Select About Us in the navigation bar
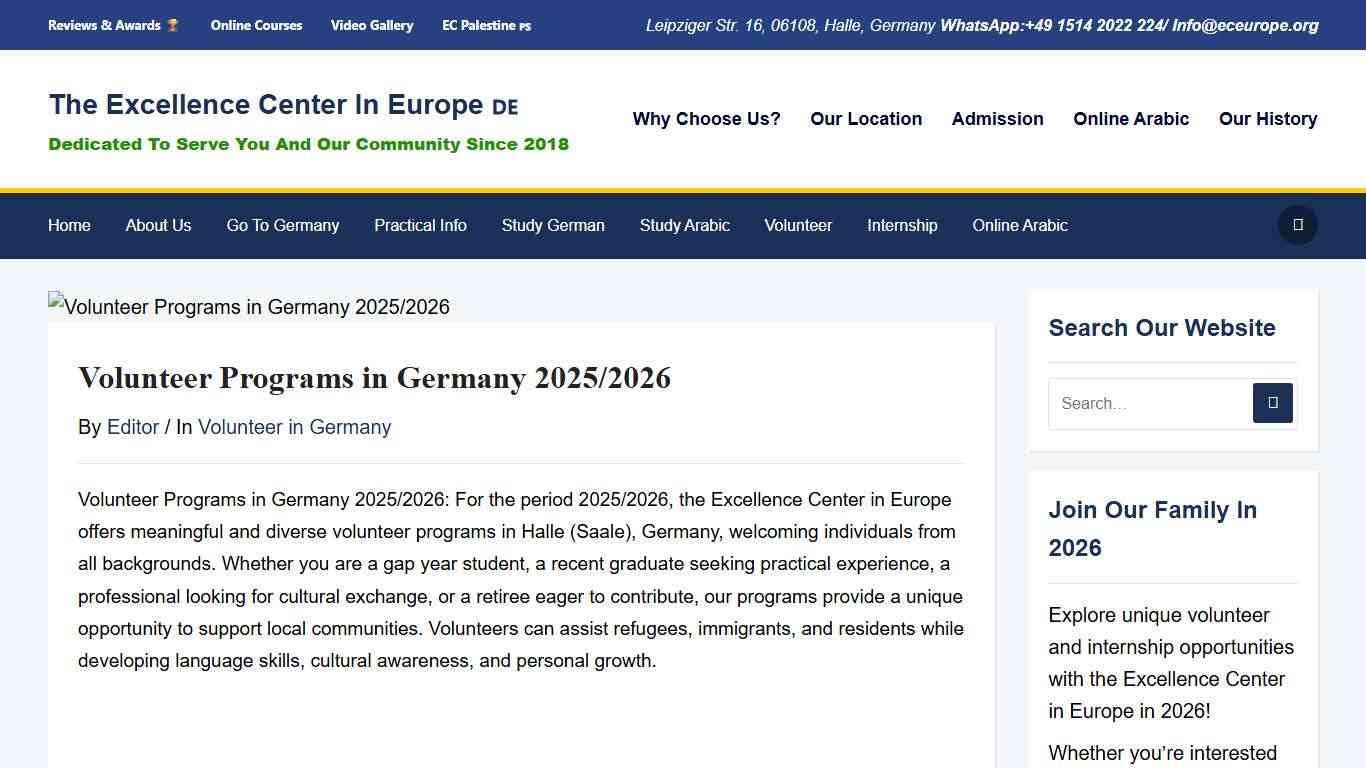Viewport: 1366px width, 768px height. point(158,225)
